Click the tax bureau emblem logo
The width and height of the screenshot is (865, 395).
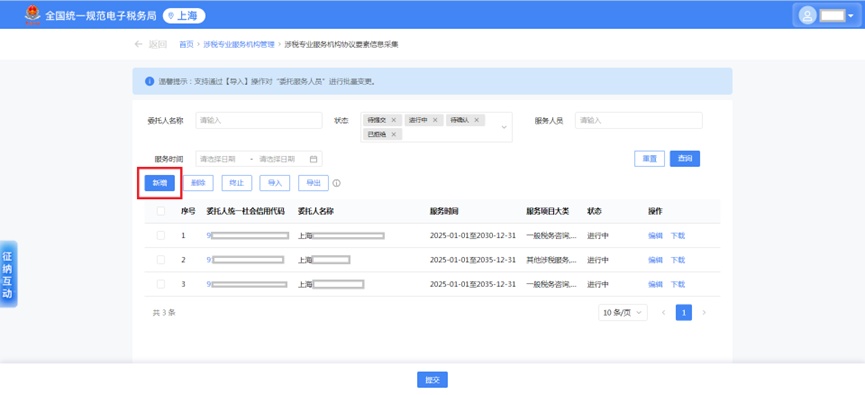(33, 15)
